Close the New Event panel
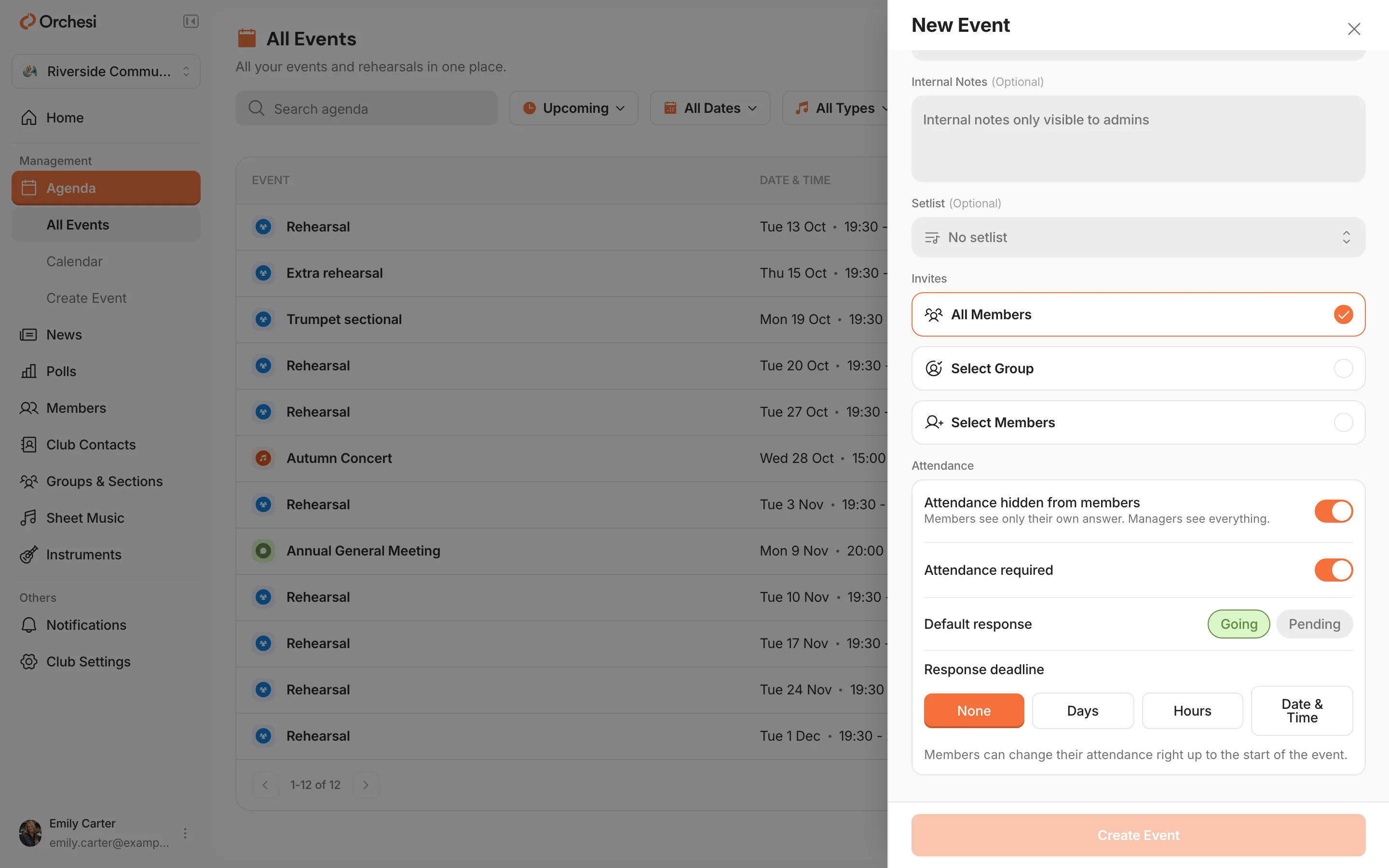This screenshot has height=868, width=1389. [x=1353, y=29]
